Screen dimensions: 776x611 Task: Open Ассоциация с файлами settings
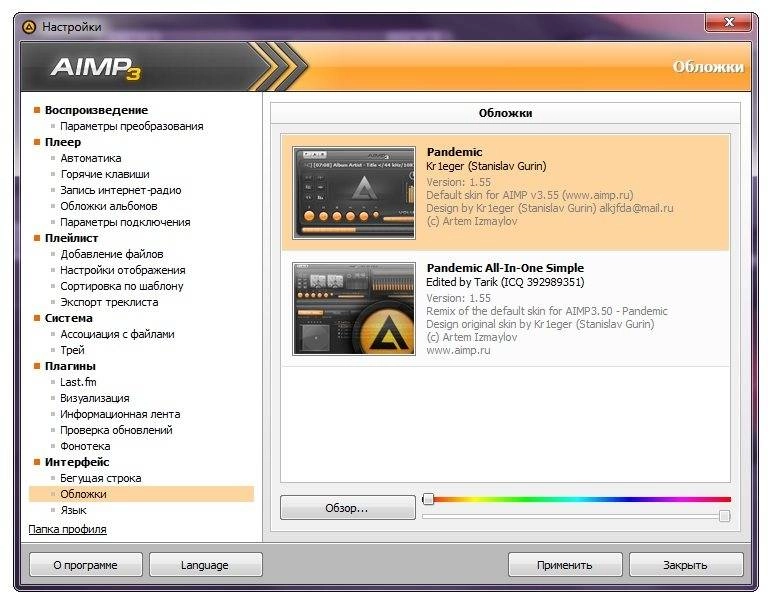coord(117,334)
